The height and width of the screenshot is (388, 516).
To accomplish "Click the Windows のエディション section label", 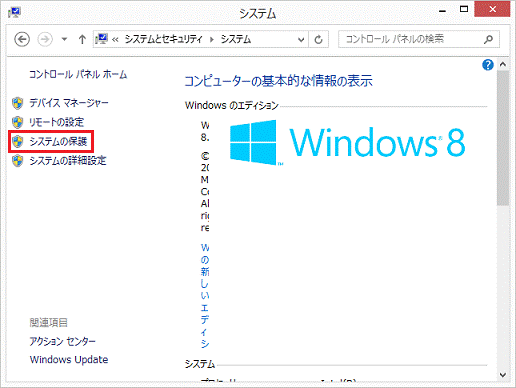I will [232, 105].
